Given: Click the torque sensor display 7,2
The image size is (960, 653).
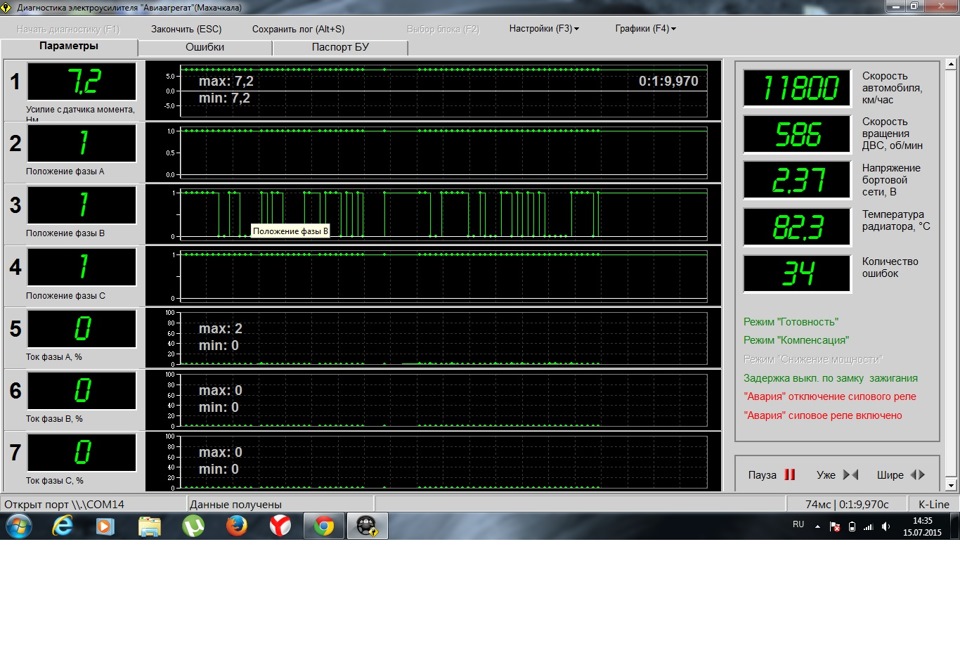Looking at the screenshot, I should [x=82, y=81].
